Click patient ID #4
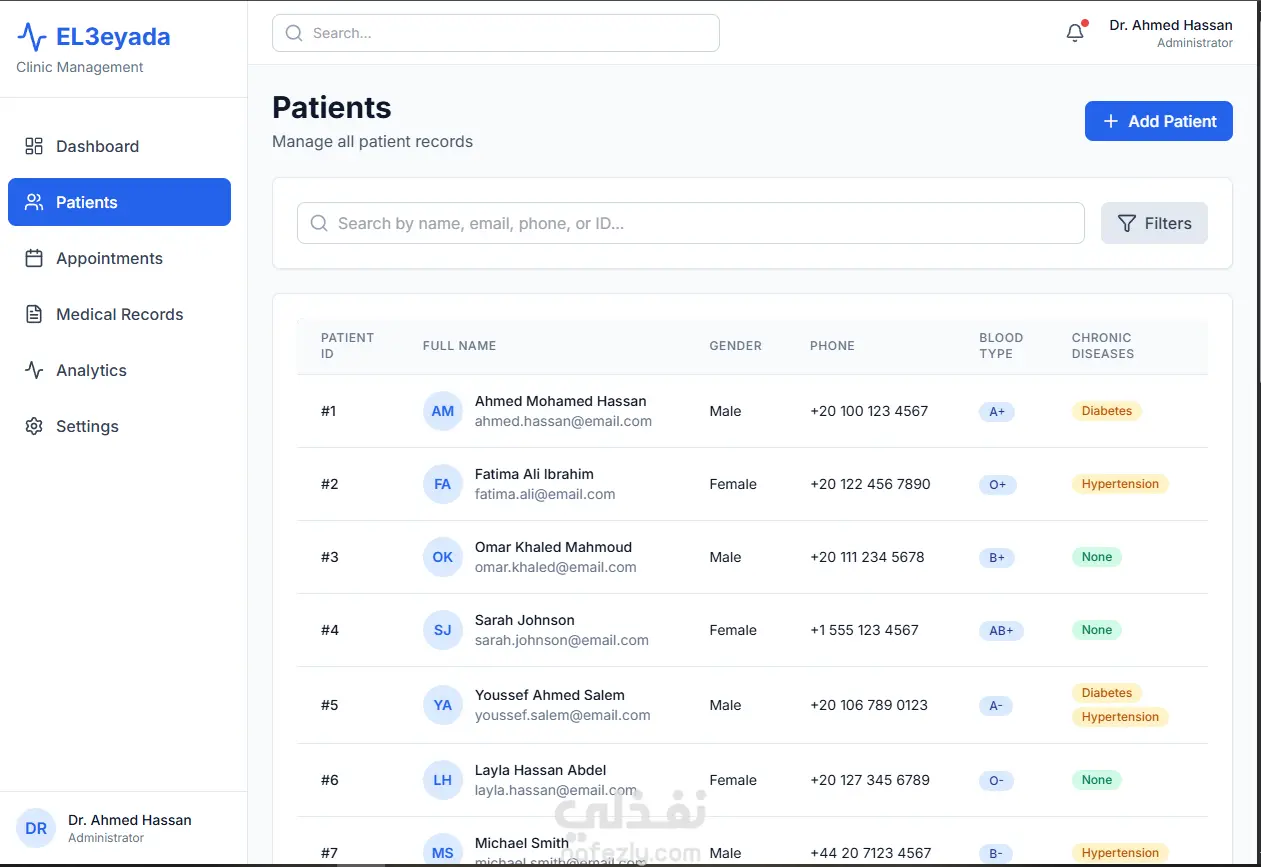Screen dimensions: 1261x867 (x=330, y=630)
